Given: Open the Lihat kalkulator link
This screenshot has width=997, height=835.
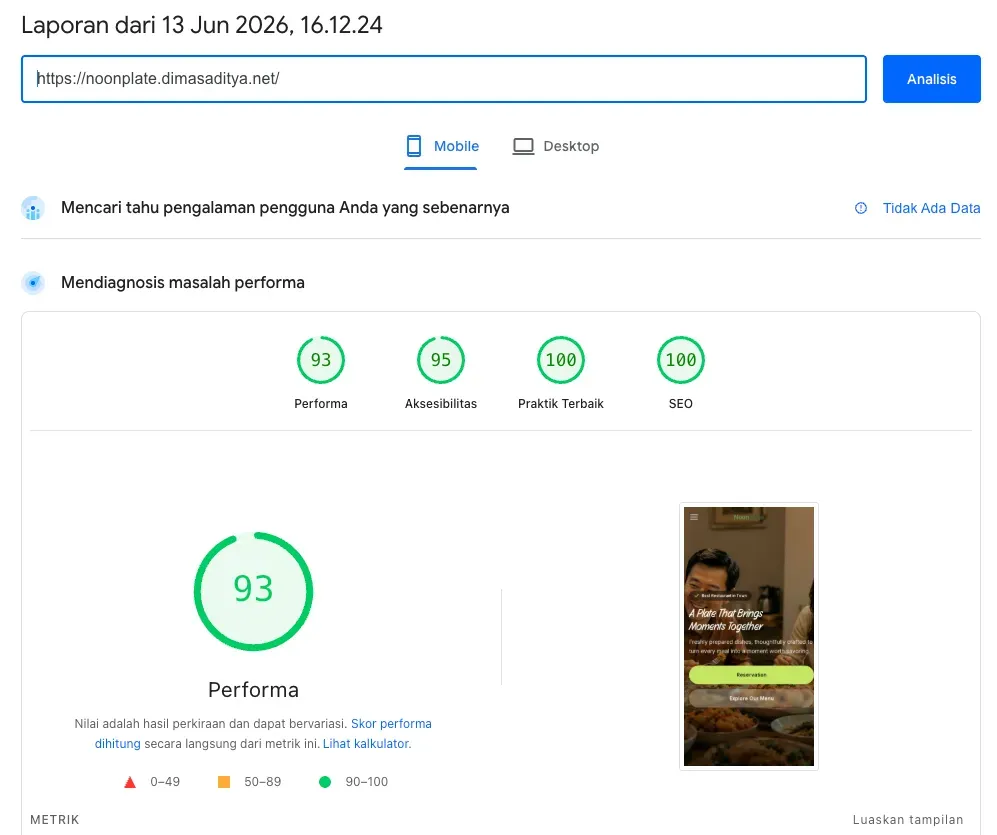Looking at the screenshot, I should coord(367,743).
